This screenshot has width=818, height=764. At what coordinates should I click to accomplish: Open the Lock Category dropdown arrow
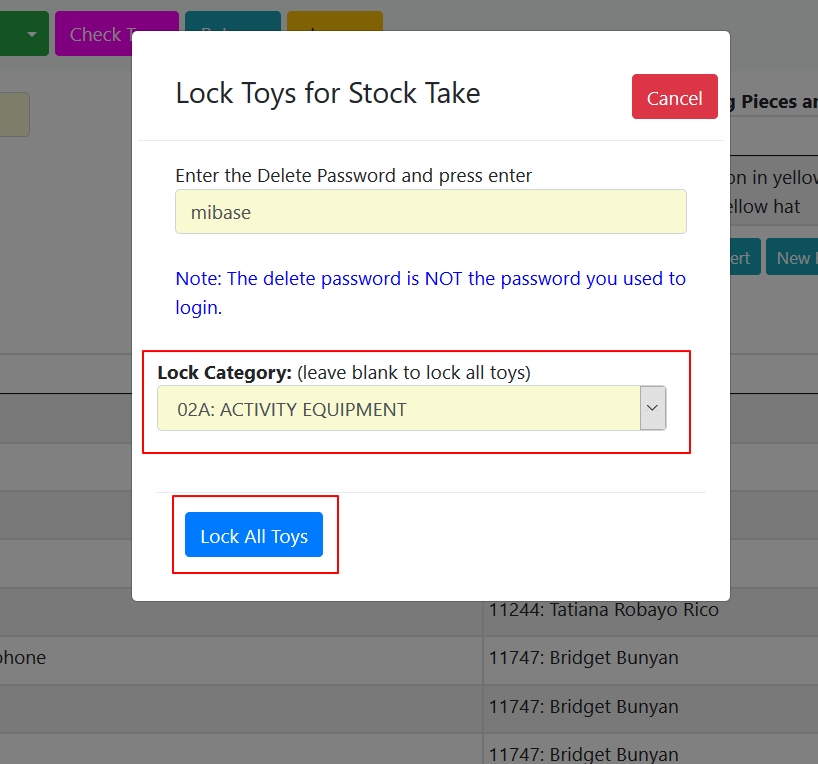point(653,408)
